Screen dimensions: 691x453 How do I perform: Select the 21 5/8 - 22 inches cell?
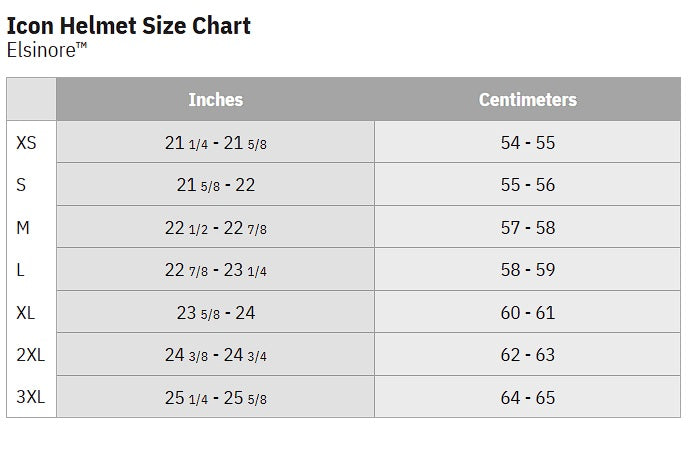tap(215, 185)
